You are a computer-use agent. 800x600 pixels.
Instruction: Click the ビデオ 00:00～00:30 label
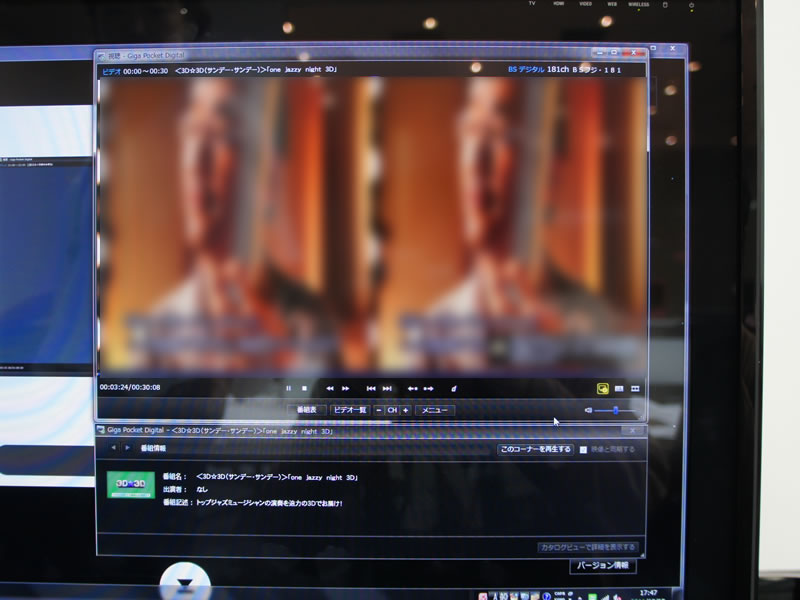(x=135, y=71)
